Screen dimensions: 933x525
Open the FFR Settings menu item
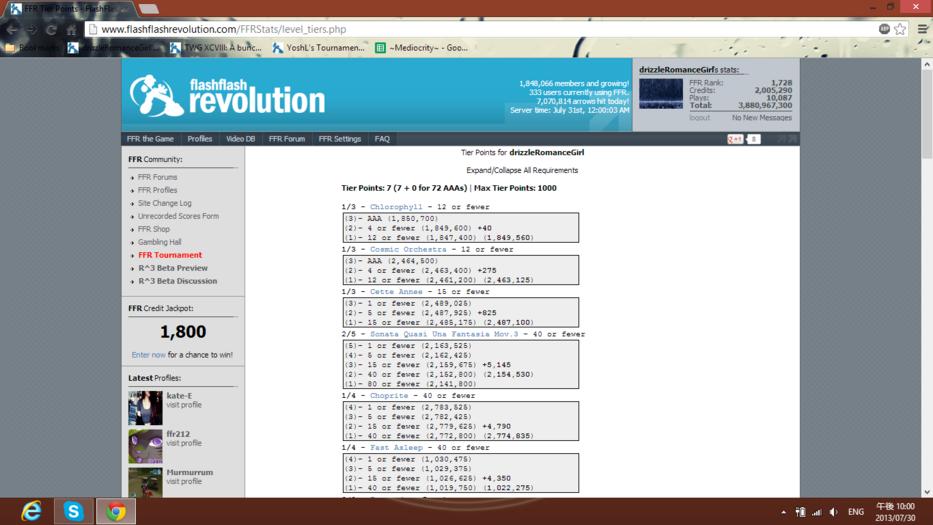coord(339,139)
